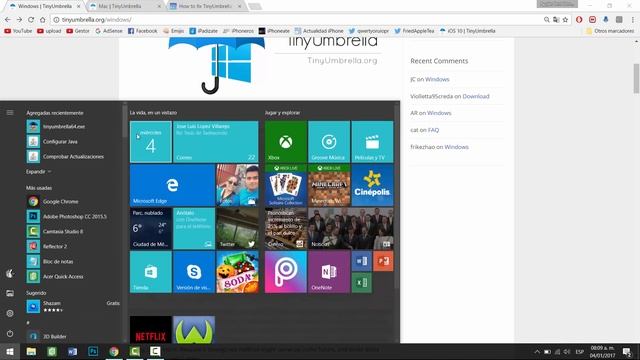Open the Dinero news tile
This screenshot has width=640, height=360.
click(x=286, y=228)
